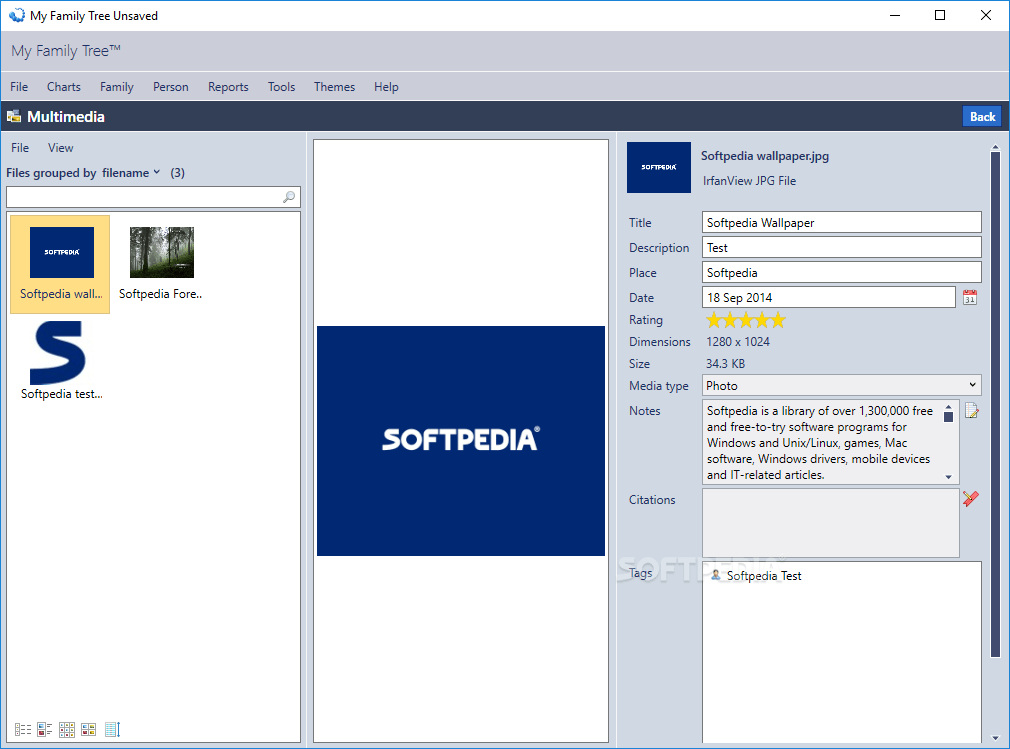This screenshot has height=749, width=1010.
Task: Maximize the My Family Tree window
Action: point(940,15)
